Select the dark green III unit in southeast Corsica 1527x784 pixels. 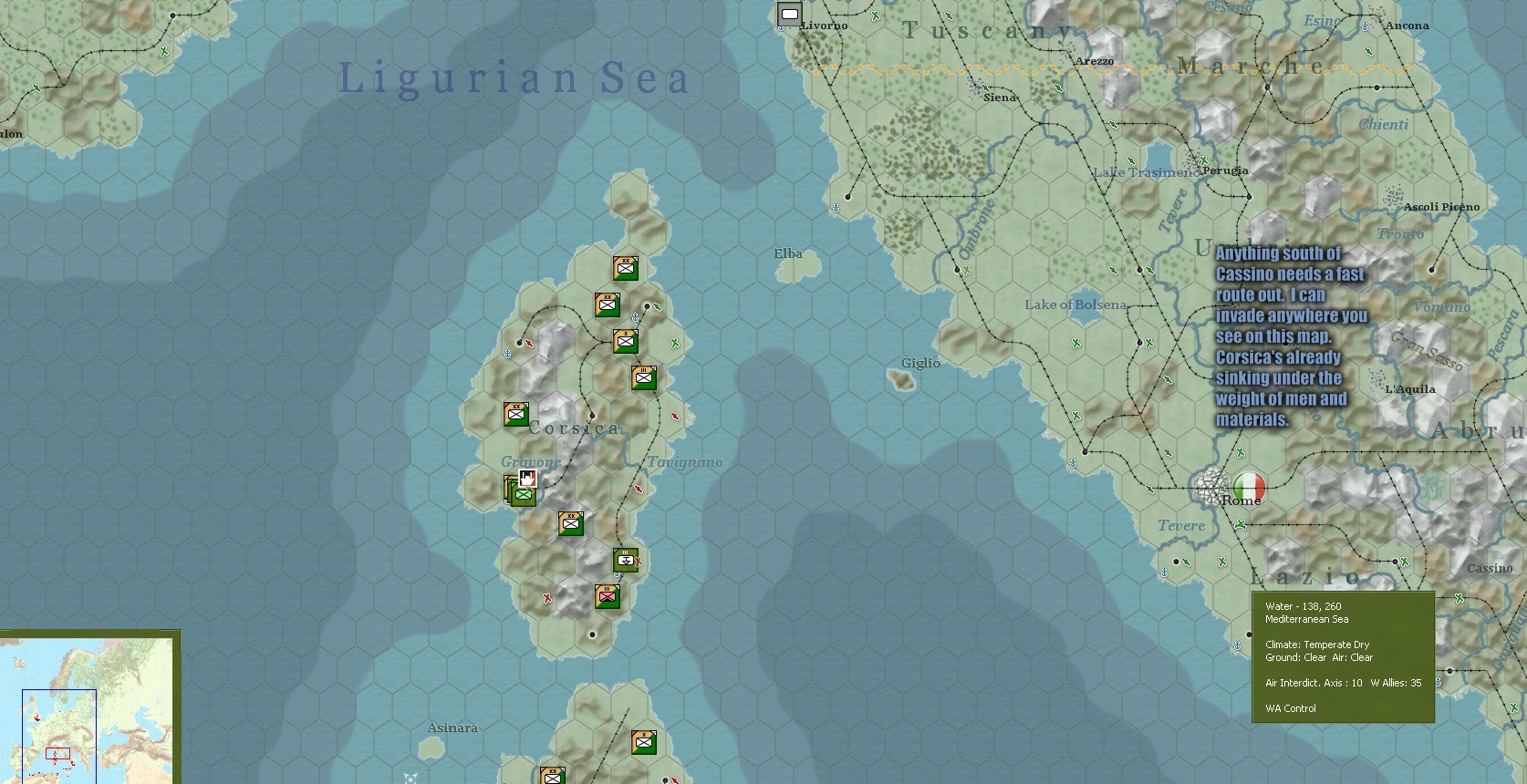pyautogui.click(x=626, y=560)
